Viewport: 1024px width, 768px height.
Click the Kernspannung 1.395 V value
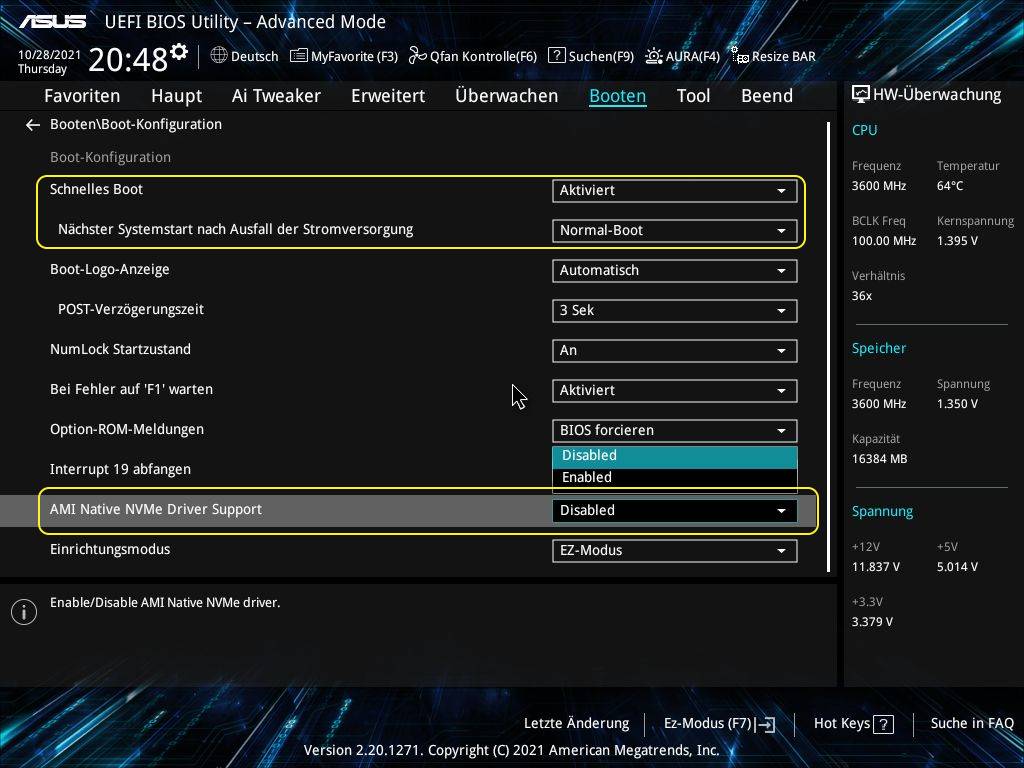click(x=957, y=241)
